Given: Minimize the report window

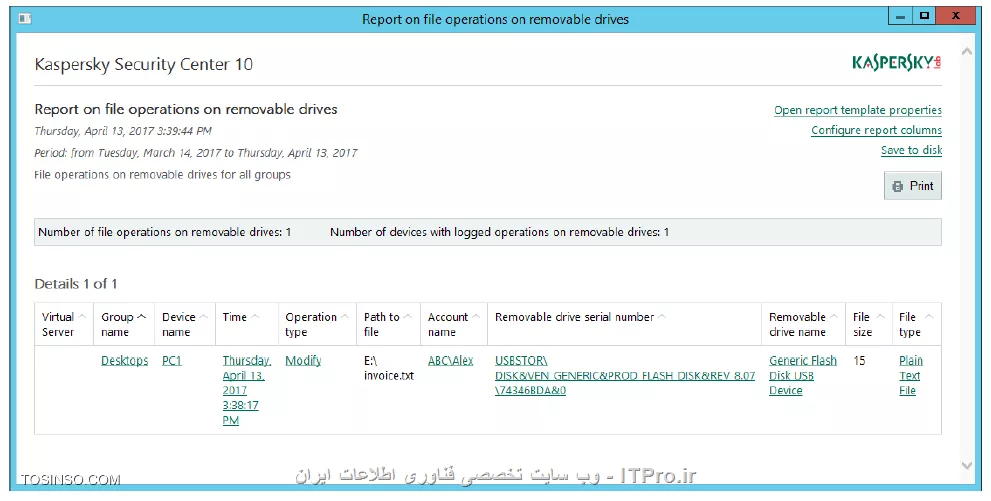Looking at the screenshot, I should (900, 17).
